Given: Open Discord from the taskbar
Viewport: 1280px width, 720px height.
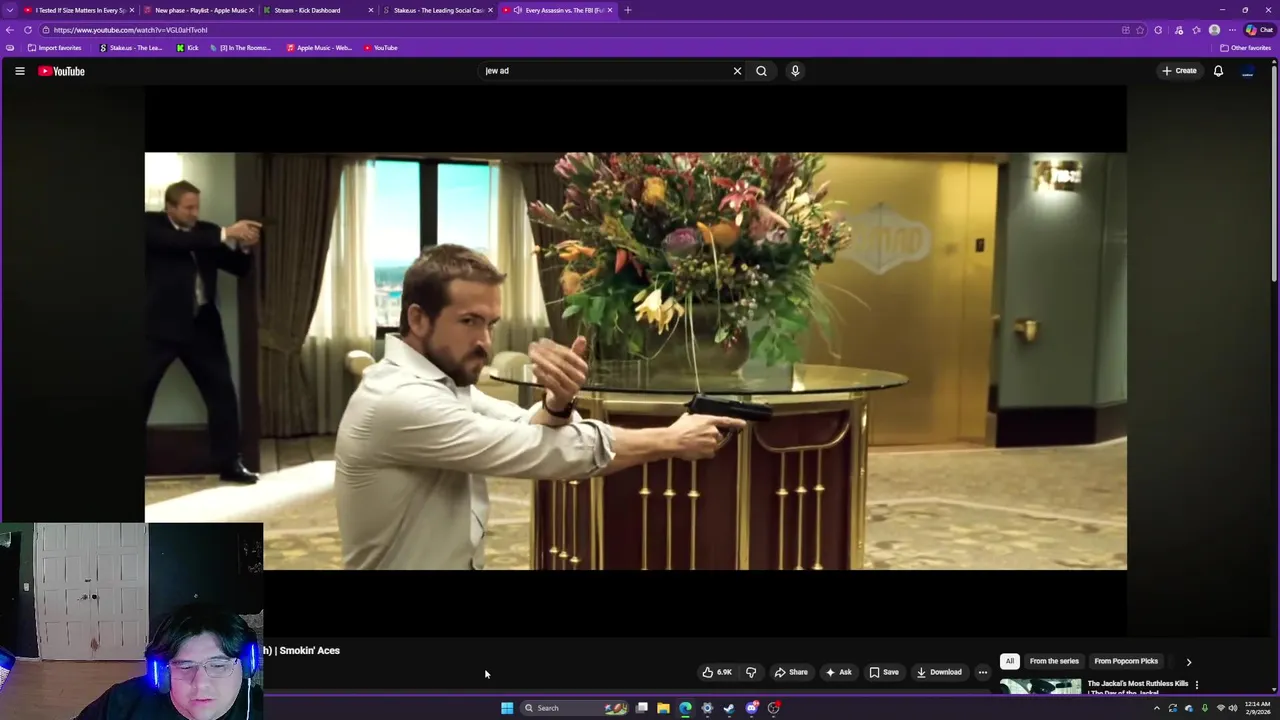Looking at the screenshot, I should pyautogui.click(x=751, y=708).
